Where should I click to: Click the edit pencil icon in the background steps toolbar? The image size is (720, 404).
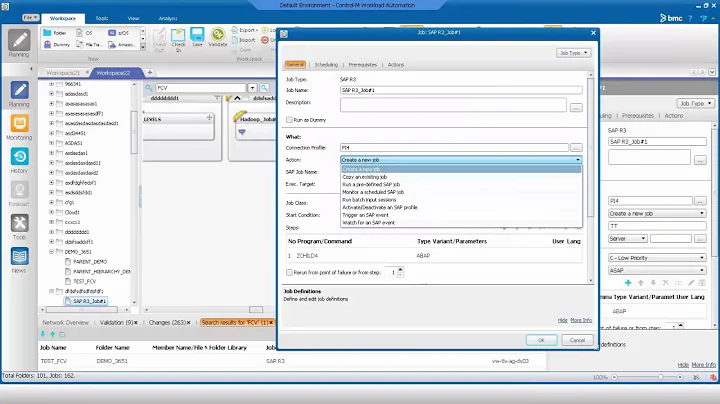click(691, 283)
